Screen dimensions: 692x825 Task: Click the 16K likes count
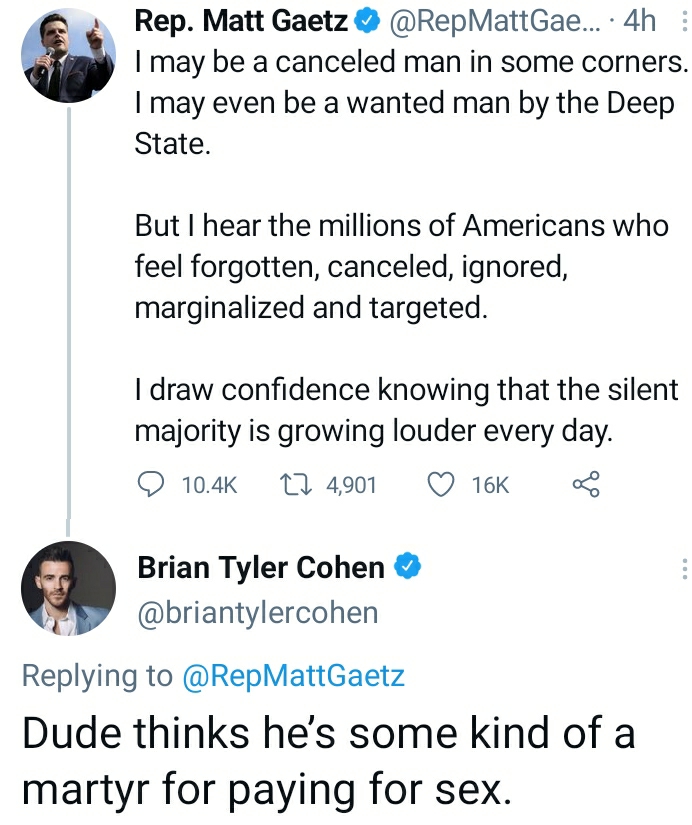(490, 485)
